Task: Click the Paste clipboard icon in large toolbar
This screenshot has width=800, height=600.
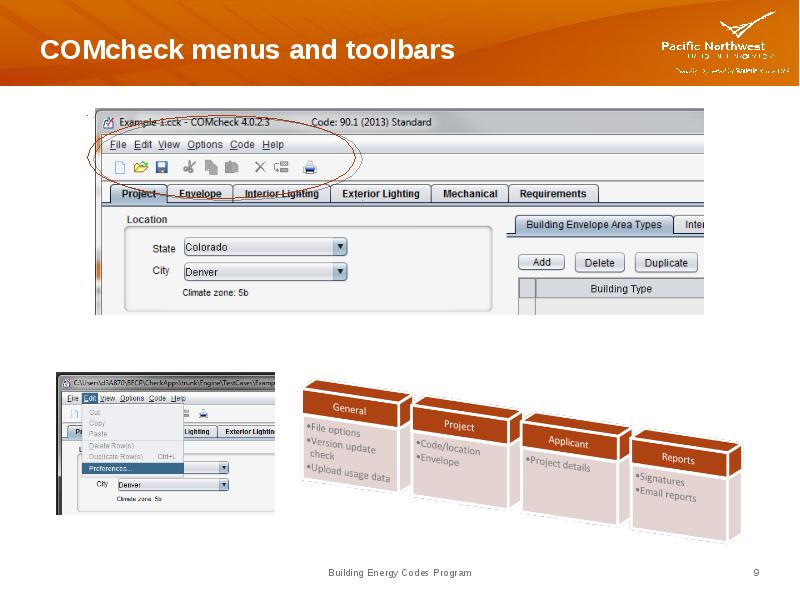Action: [232, 167]
